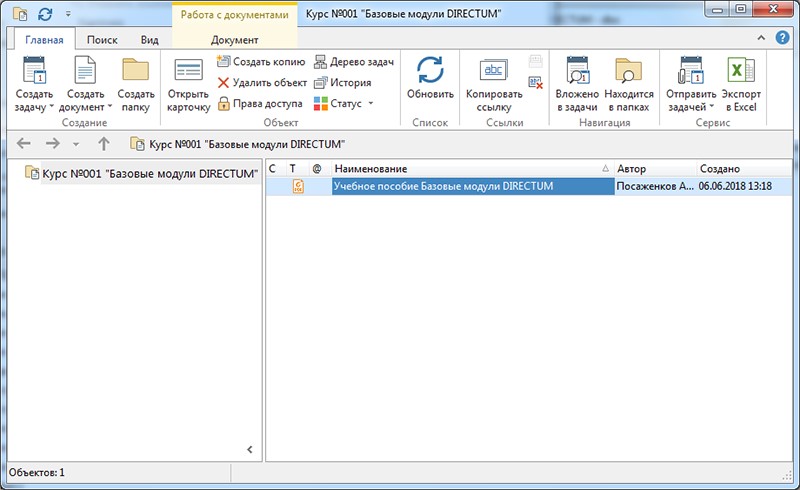Collapse the ribbon with the caret

761,38
